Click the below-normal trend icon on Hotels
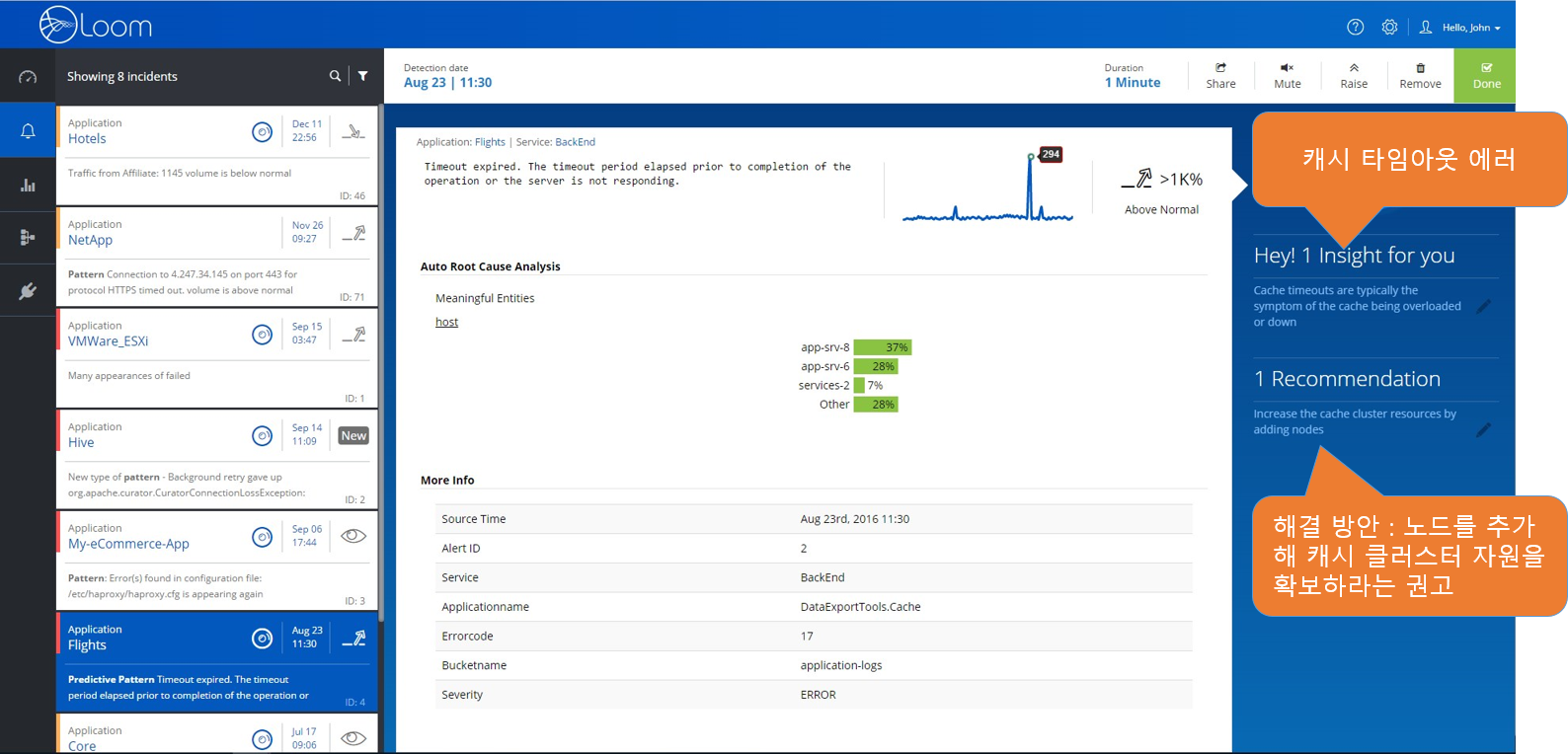This screenshot has width=1568, height=754. tap(353, 131)
